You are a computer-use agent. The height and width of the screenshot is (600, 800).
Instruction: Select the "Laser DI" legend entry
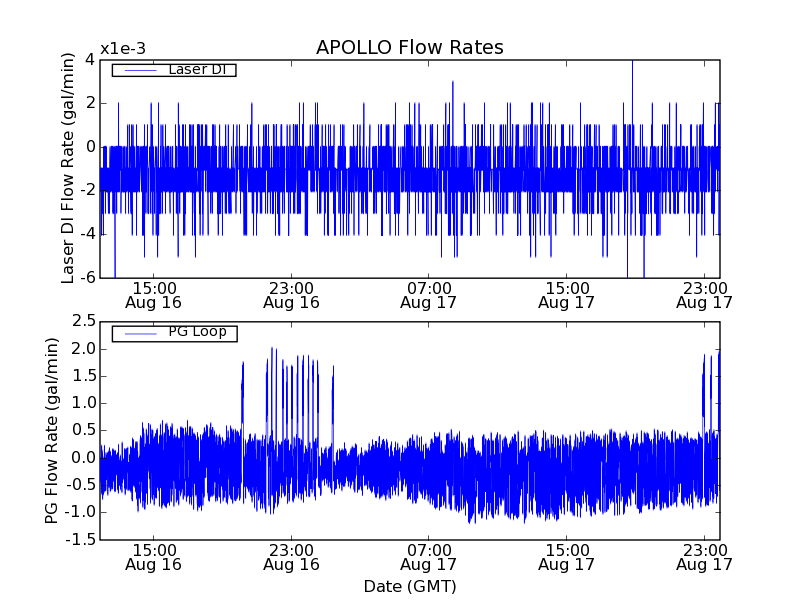(174, 69)
